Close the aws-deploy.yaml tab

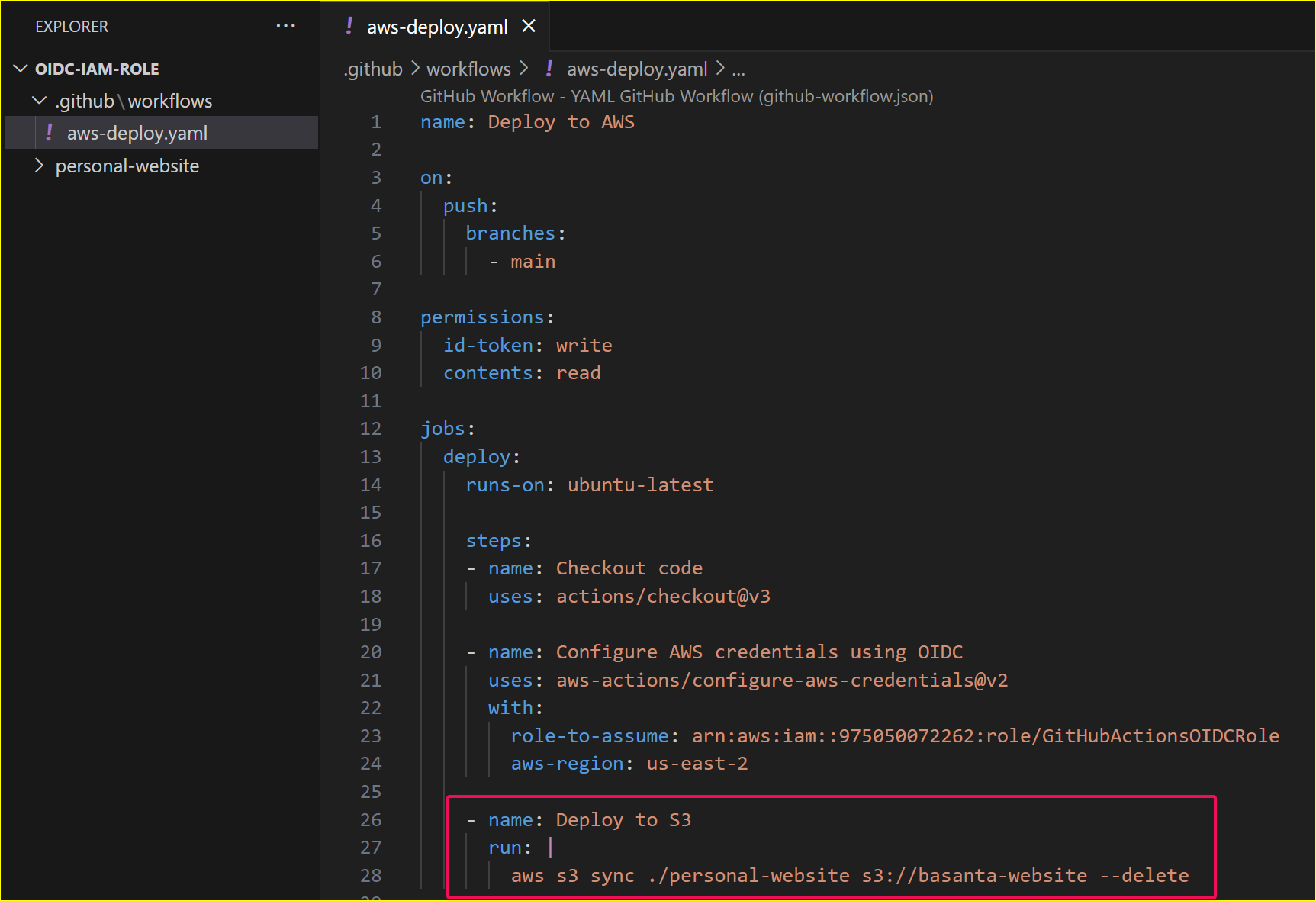tap(529, 25)
